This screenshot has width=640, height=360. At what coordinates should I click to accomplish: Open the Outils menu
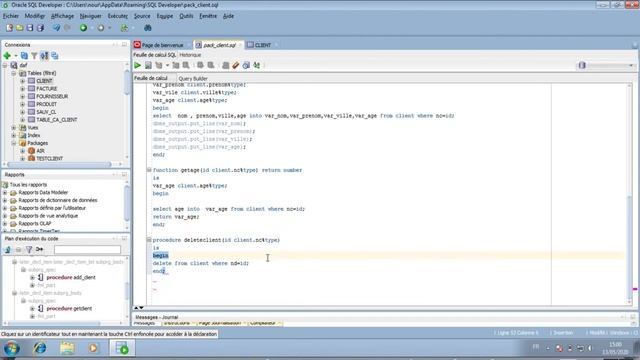click(186, 16)
